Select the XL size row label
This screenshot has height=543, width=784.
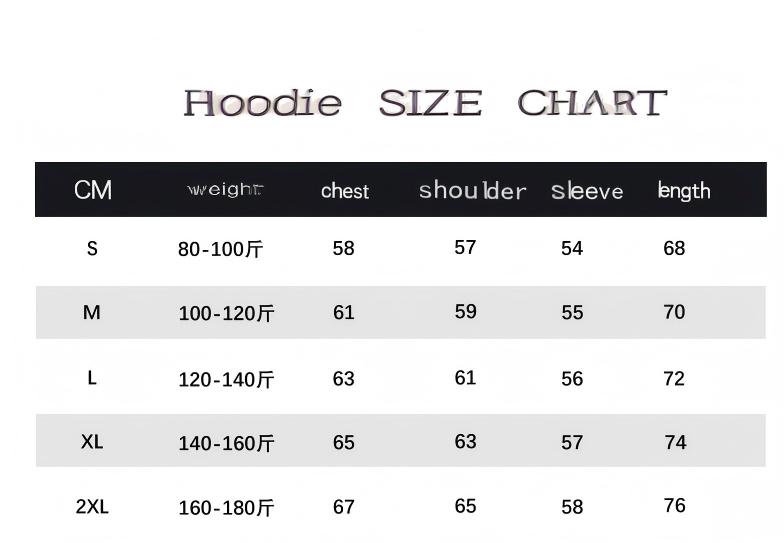(x=92, y=442)
